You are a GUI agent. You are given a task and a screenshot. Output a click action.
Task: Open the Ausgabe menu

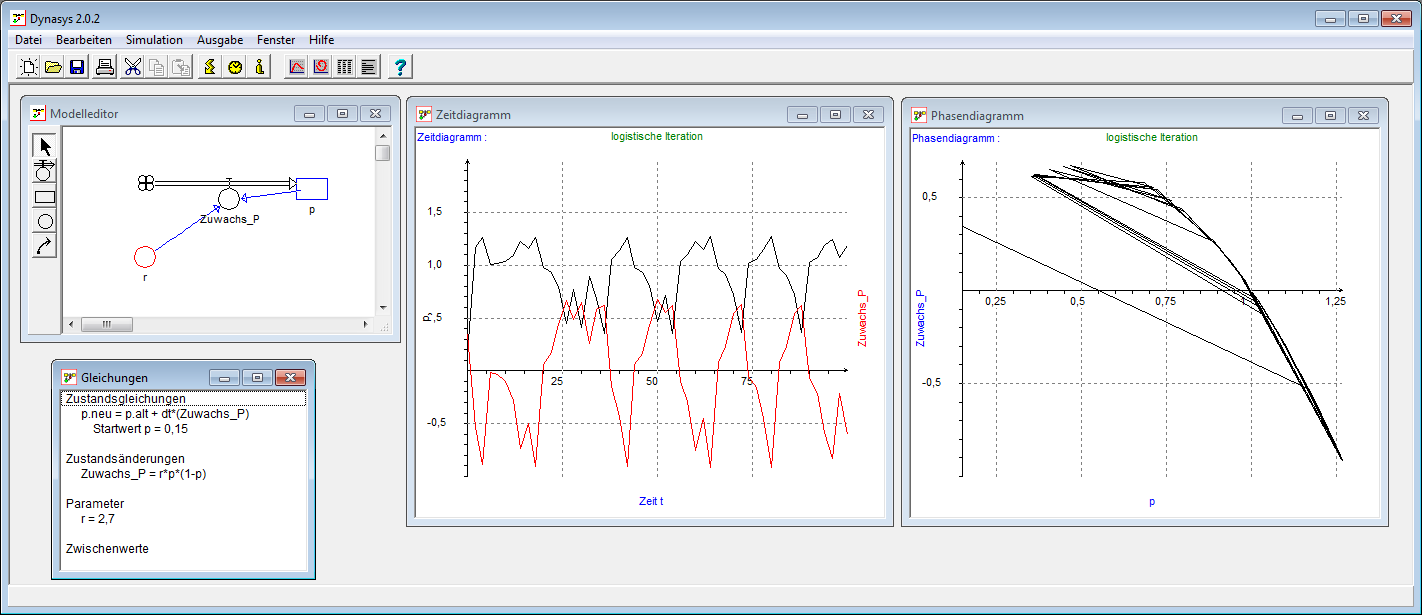tap(220, 40)
